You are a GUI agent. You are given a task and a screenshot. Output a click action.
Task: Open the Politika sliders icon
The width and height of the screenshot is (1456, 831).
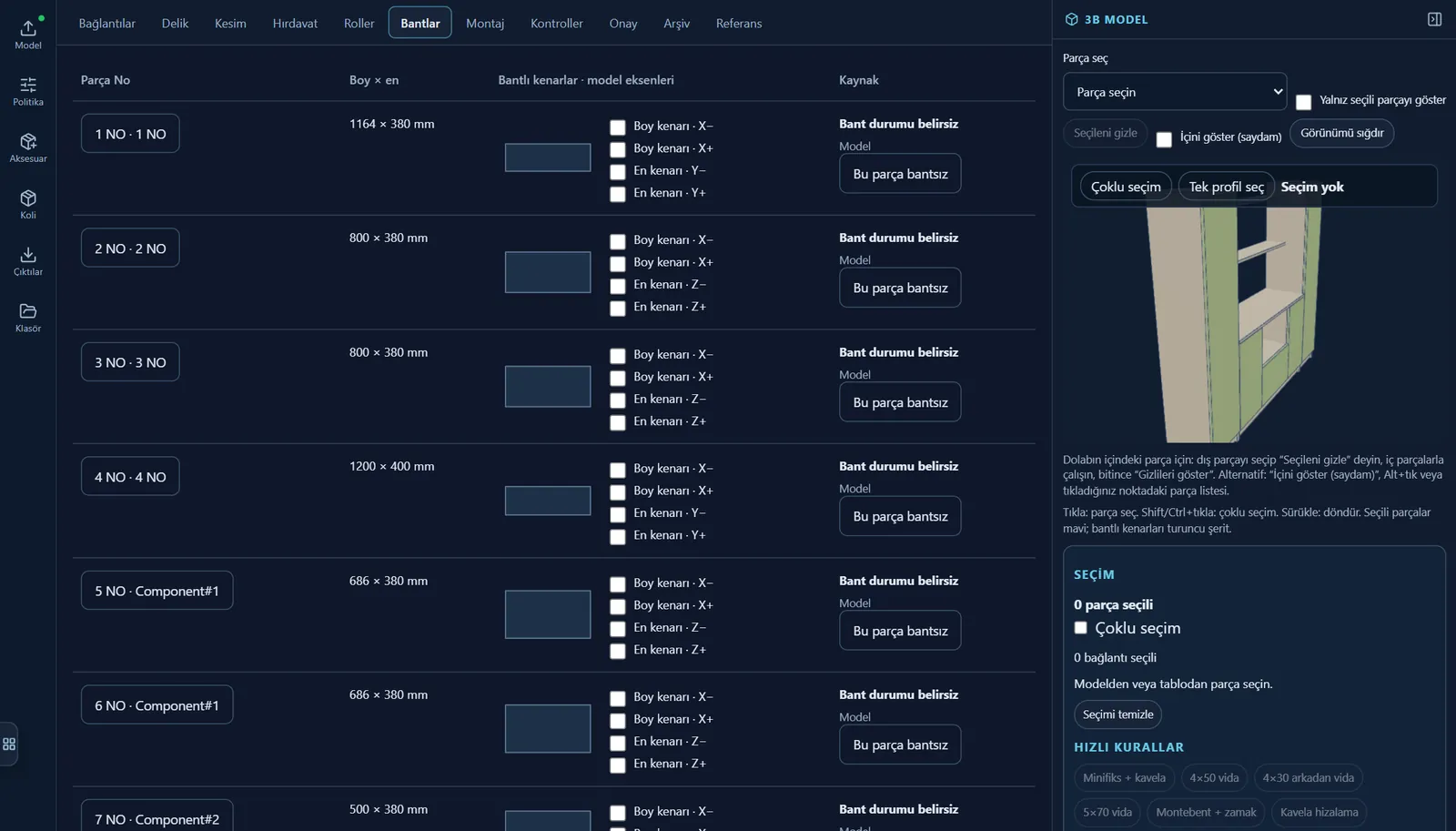[28, 91]
